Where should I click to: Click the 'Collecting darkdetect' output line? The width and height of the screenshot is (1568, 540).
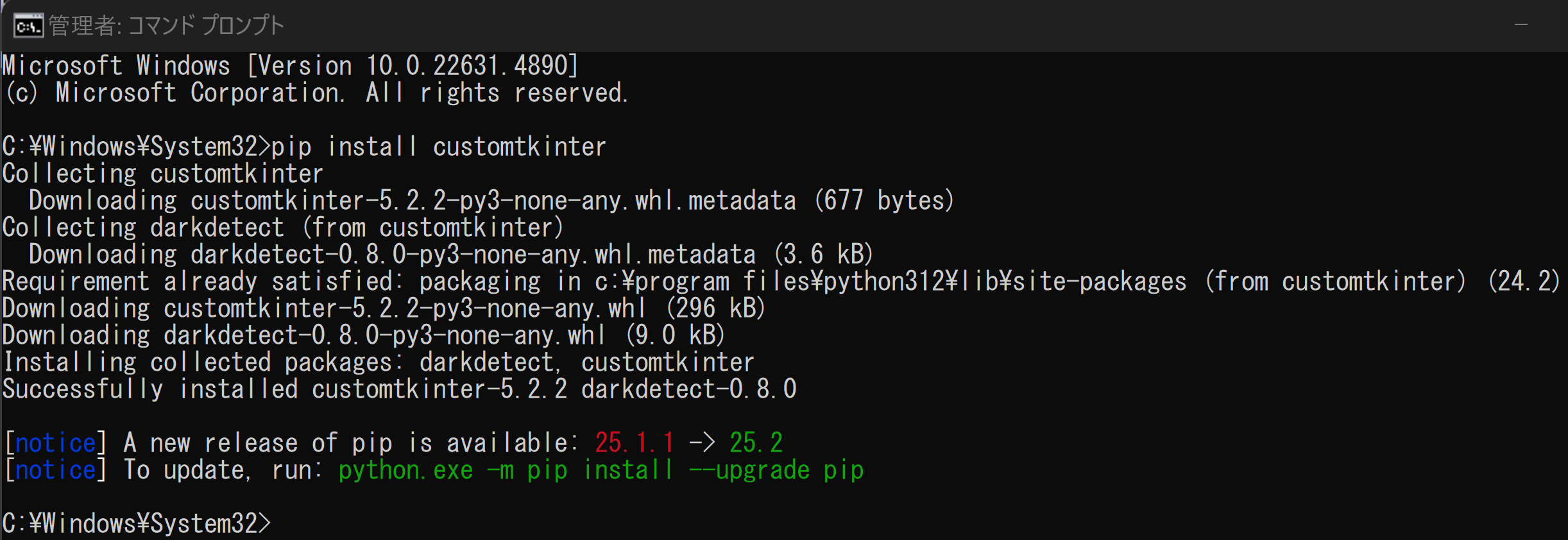pos(283,228)
